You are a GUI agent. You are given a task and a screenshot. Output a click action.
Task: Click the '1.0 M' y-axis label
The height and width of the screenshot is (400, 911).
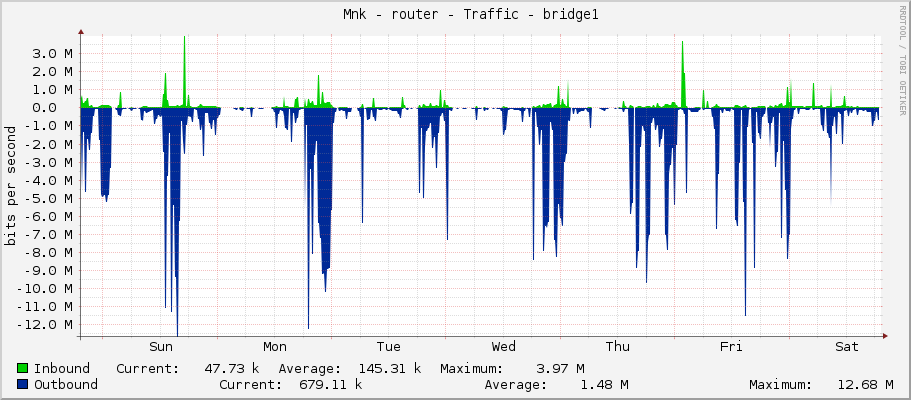click(52, 90)
